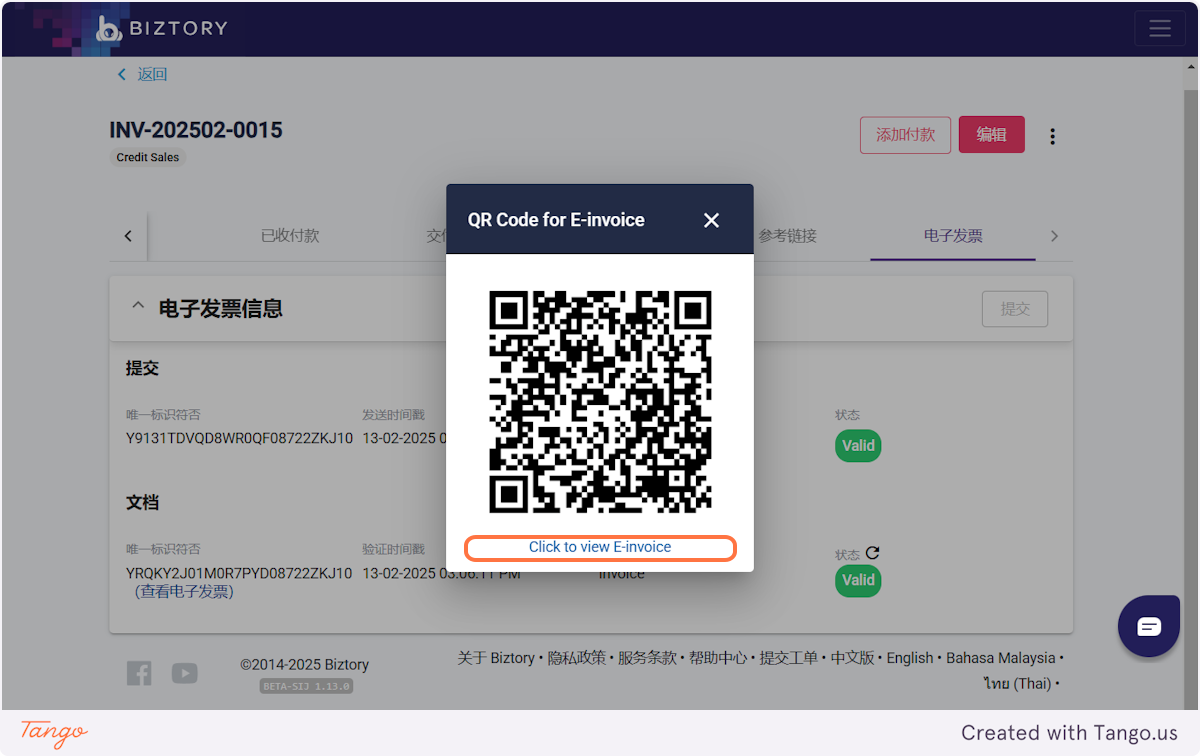The height and width of the screenshot is (756, 1200).
Task: Select identifier Y9131TDVQD8WR0QF08722ZKJ10
Action: 239,438
